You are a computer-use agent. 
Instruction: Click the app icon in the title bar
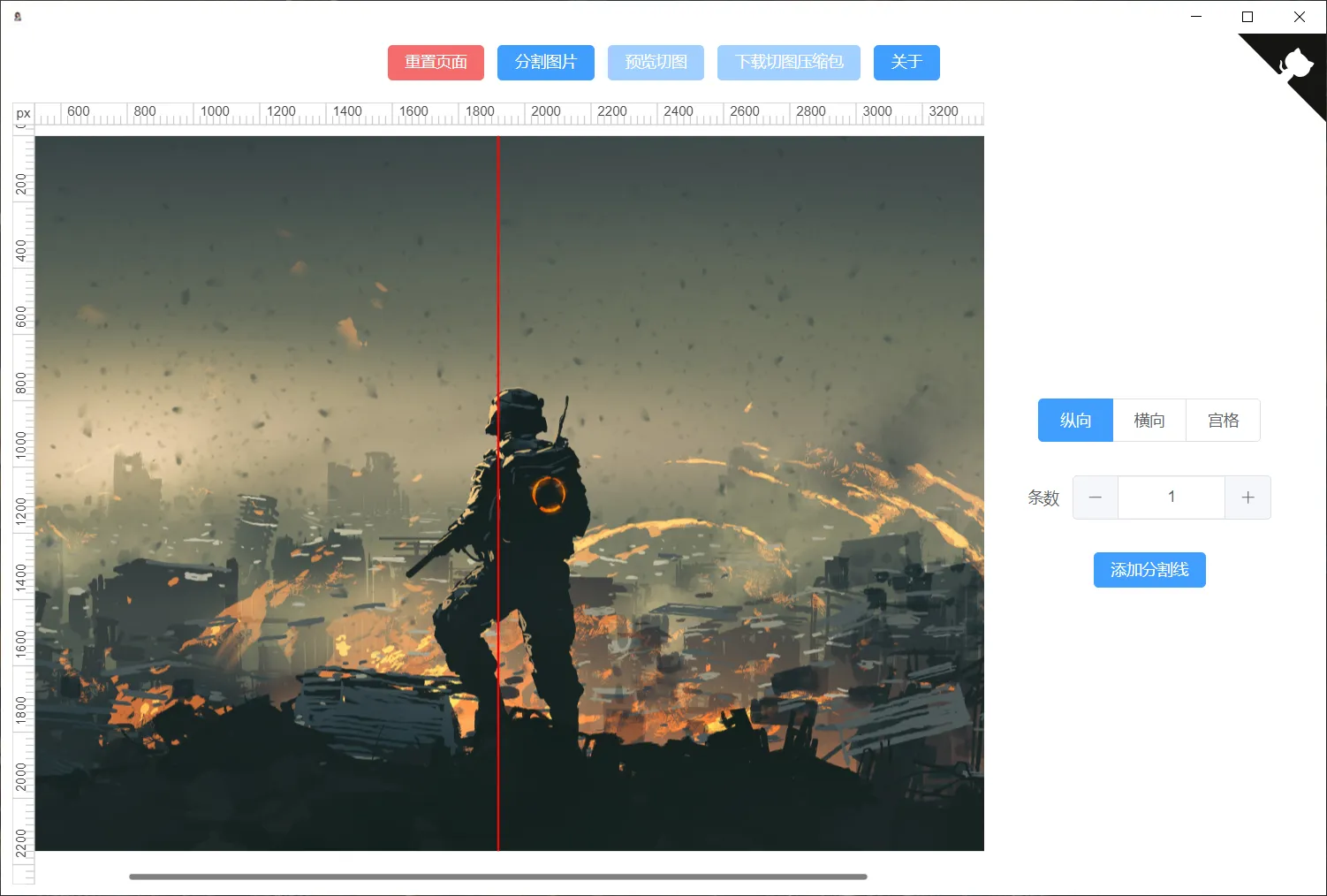tap(18, 16)
